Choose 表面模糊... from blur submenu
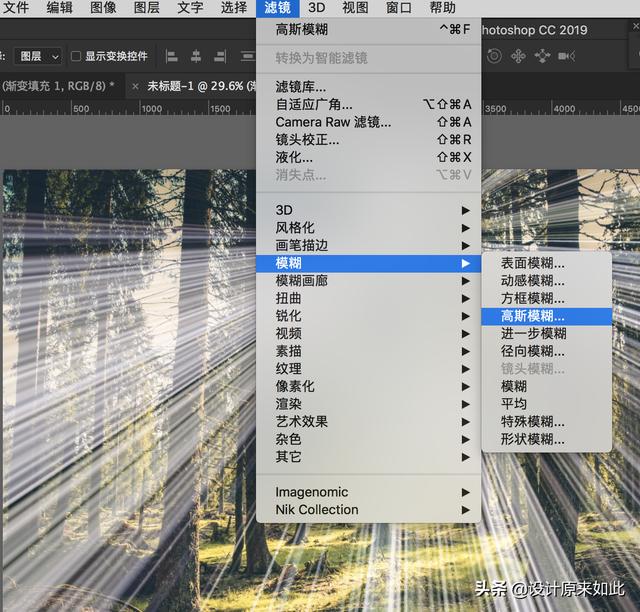640x612 pixels. click(x=547, y=263)
